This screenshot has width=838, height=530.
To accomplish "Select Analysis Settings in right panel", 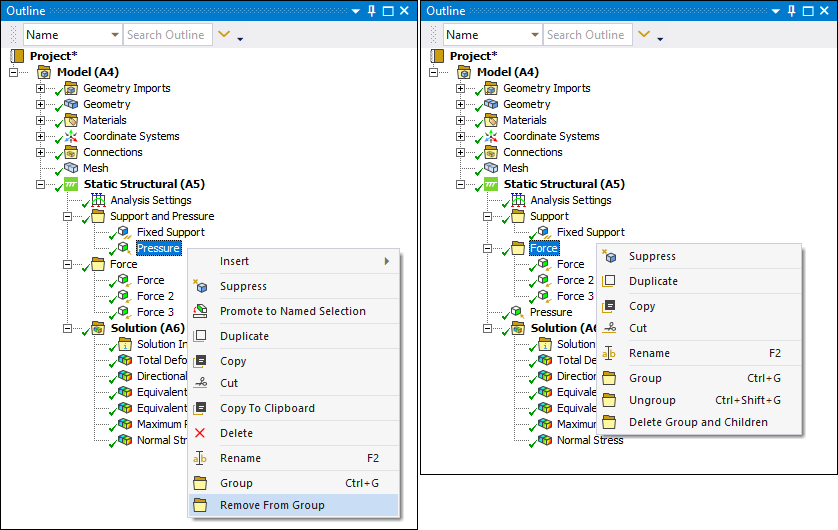I will tap(571, 200).
